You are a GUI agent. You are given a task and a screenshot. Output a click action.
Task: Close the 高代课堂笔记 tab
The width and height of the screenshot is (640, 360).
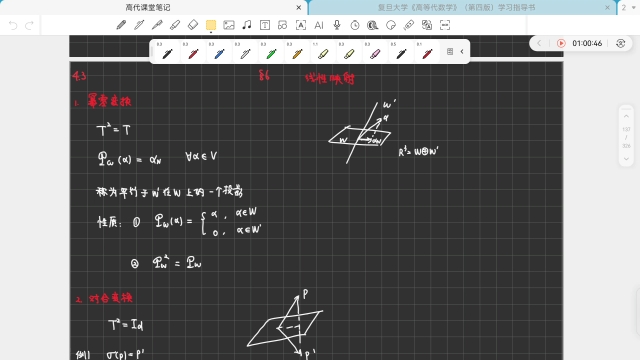(x=299, y=7)
